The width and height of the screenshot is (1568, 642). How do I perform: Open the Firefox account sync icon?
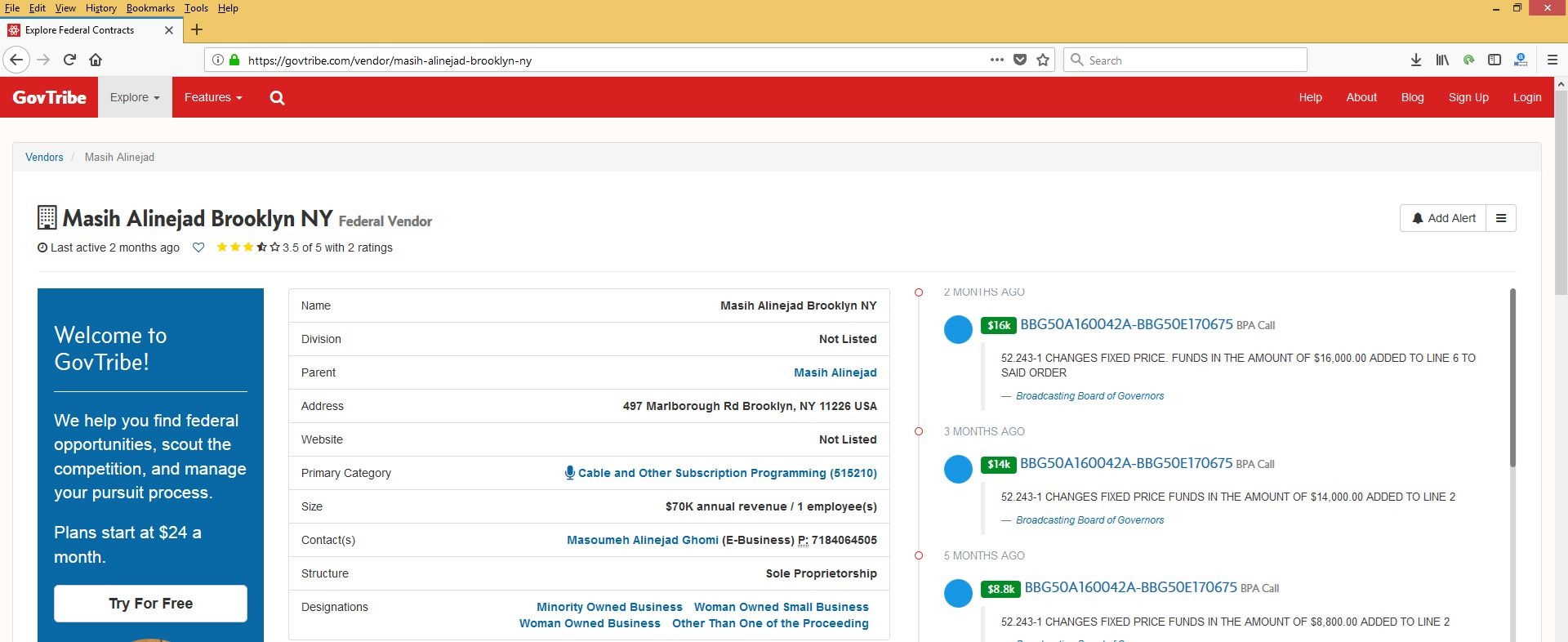tap(1521, 60)
